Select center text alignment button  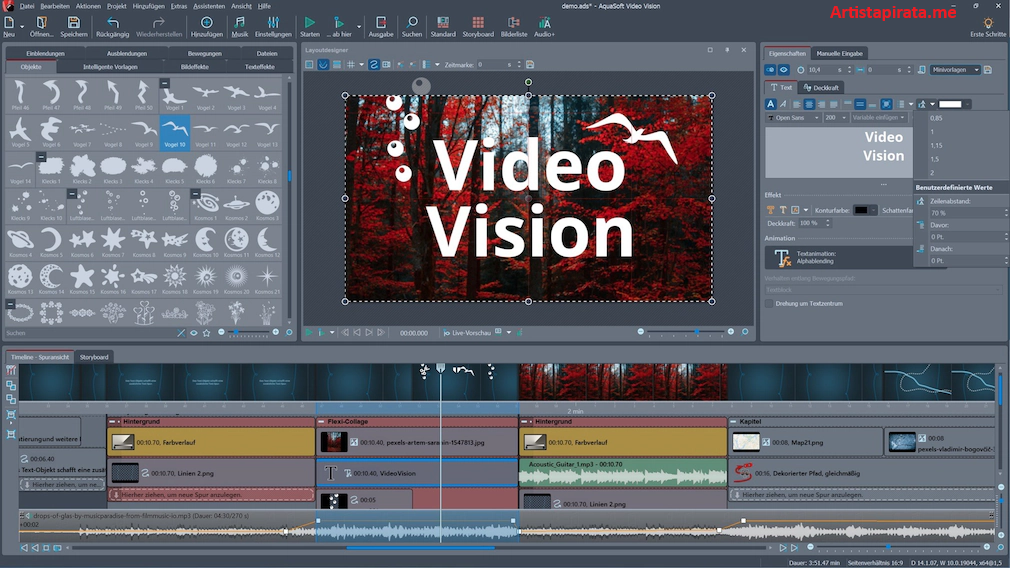[x=809, y=104]
